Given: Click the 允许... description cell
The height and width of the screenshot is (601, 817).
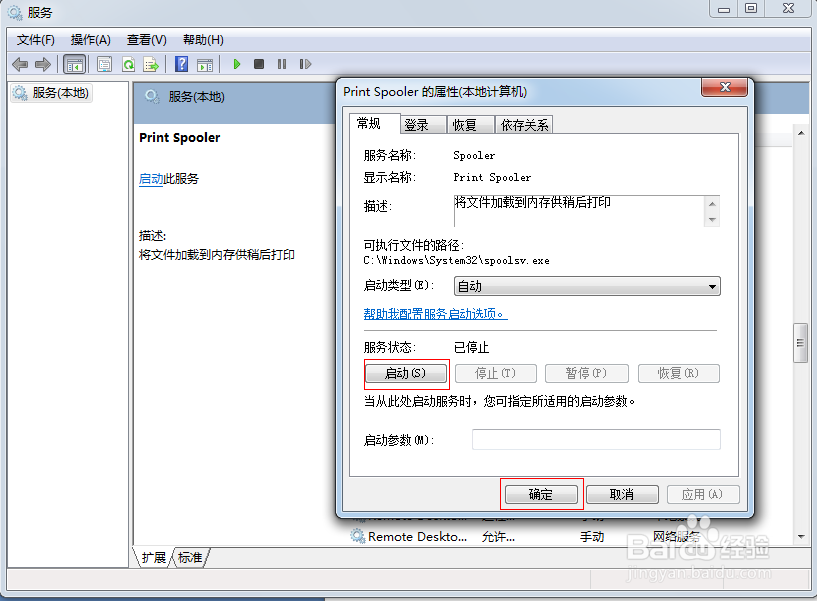Looking at the screenshot, I should (x=498, y=537).
